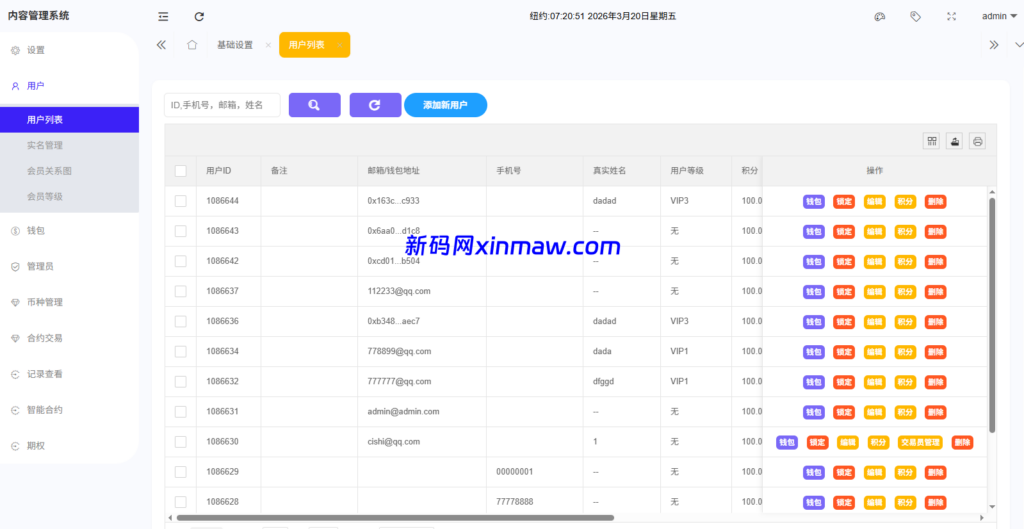Screen dimensions: 1024x529
Task: Expand the 智能合约 sidebar menu
Action: (69, 410)
